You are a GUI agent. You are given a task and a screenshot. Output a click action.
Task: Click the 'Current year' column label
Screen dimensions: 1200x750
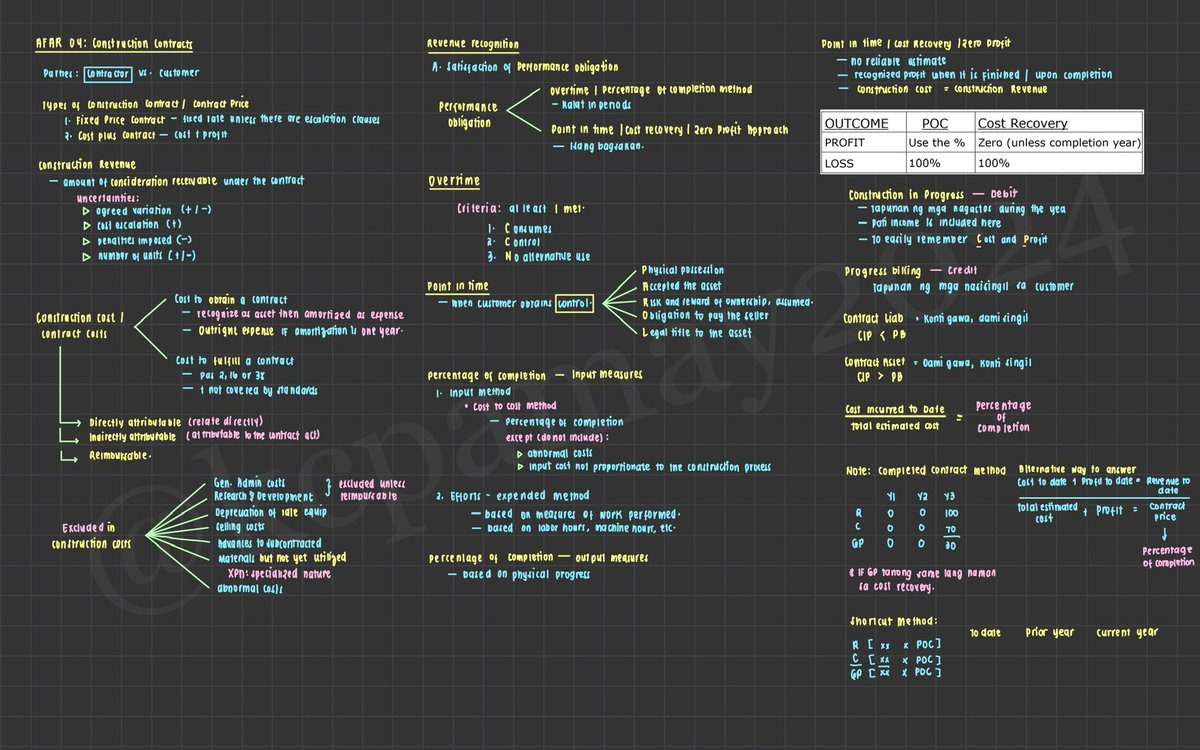click(x=1126, y=632)
